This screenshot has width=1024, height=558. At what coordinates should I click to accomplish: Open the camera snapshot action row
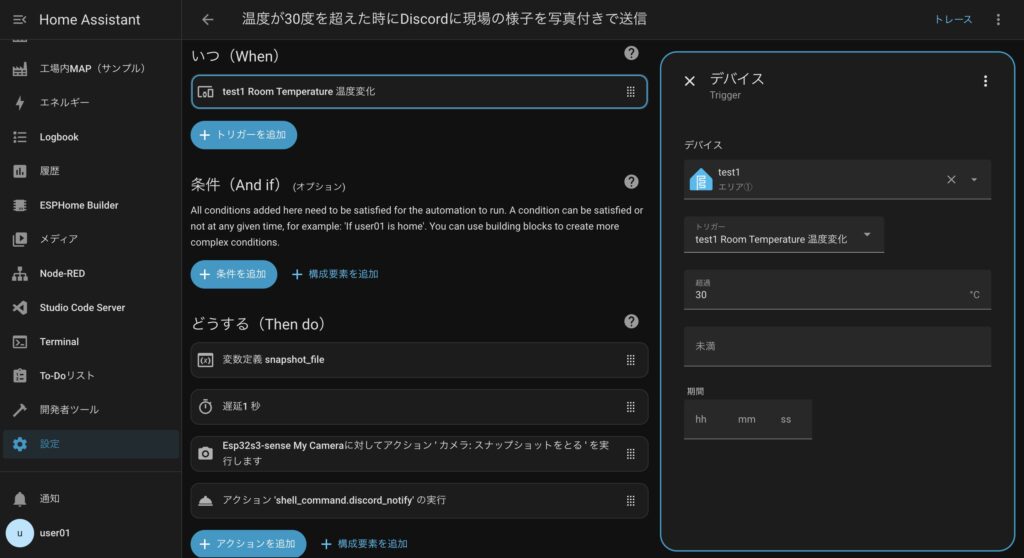(x=419, y=453)
